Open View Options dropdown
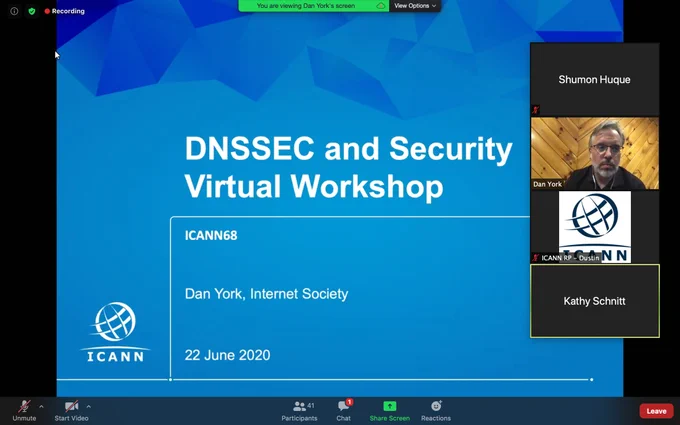This screenshot has width=680, height=425. coord(415,6)
